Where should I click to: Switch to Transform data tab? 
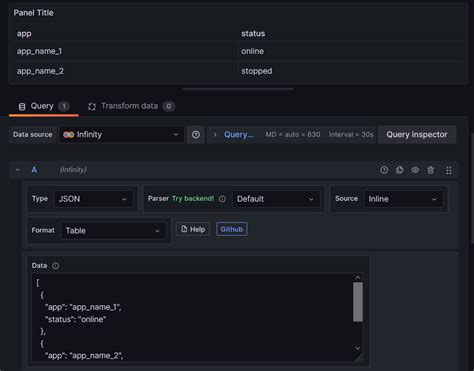[x=131, y=106]
